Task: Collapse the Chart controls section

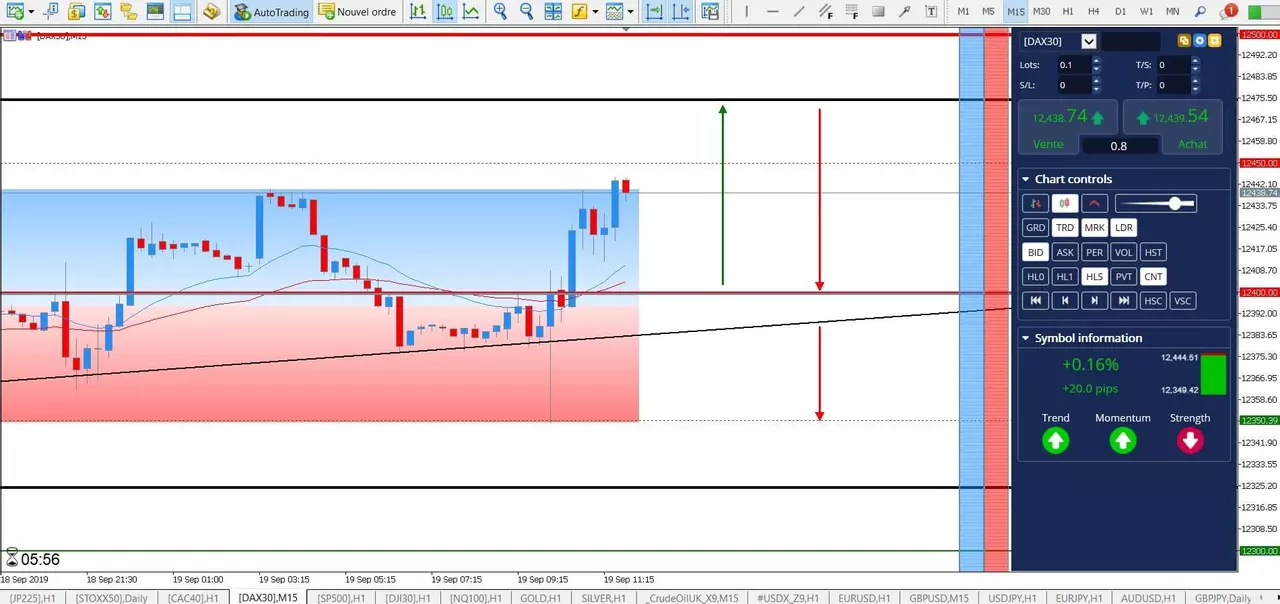Action: pos(1025,179)
